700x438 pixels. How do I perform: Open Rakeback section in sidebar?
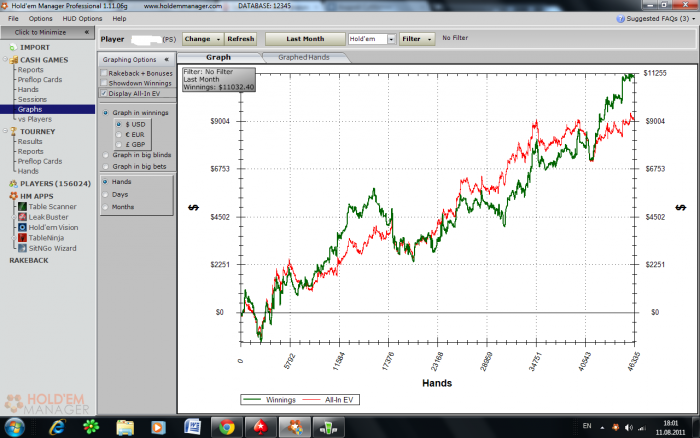click(x=29, y=260)
